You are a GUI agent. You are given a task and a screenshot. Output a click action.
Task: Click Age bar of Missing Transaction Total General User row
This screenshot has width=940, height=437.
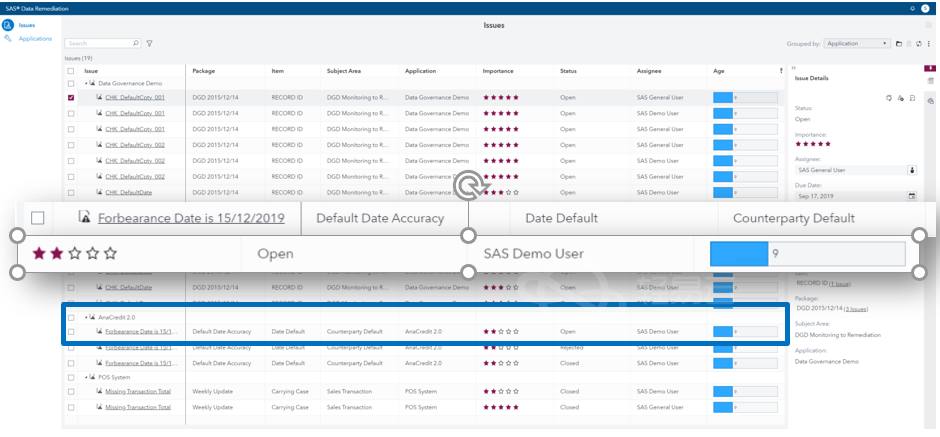click(745, 408)
